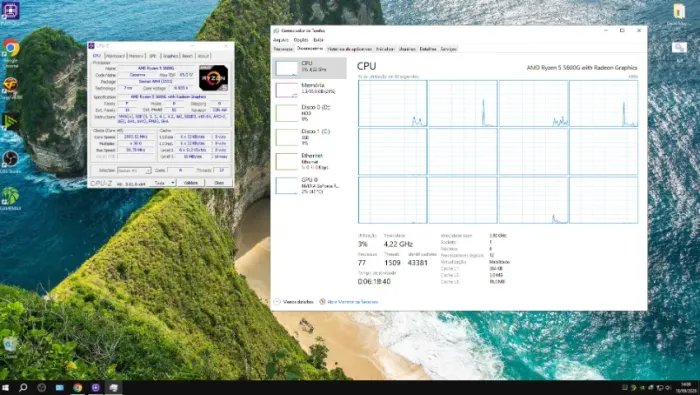Image resolution: width=700 pixels, height=395 pixels.
Task: Select Ethernet in the performance sidebar
Action: coord(309,161)
